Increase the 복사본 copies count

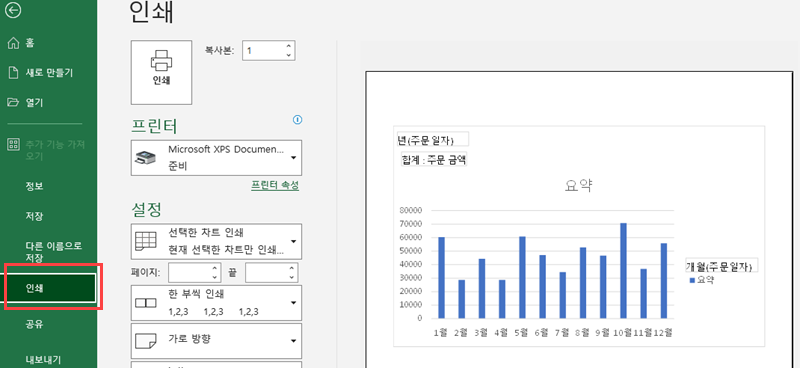point(289,46)
